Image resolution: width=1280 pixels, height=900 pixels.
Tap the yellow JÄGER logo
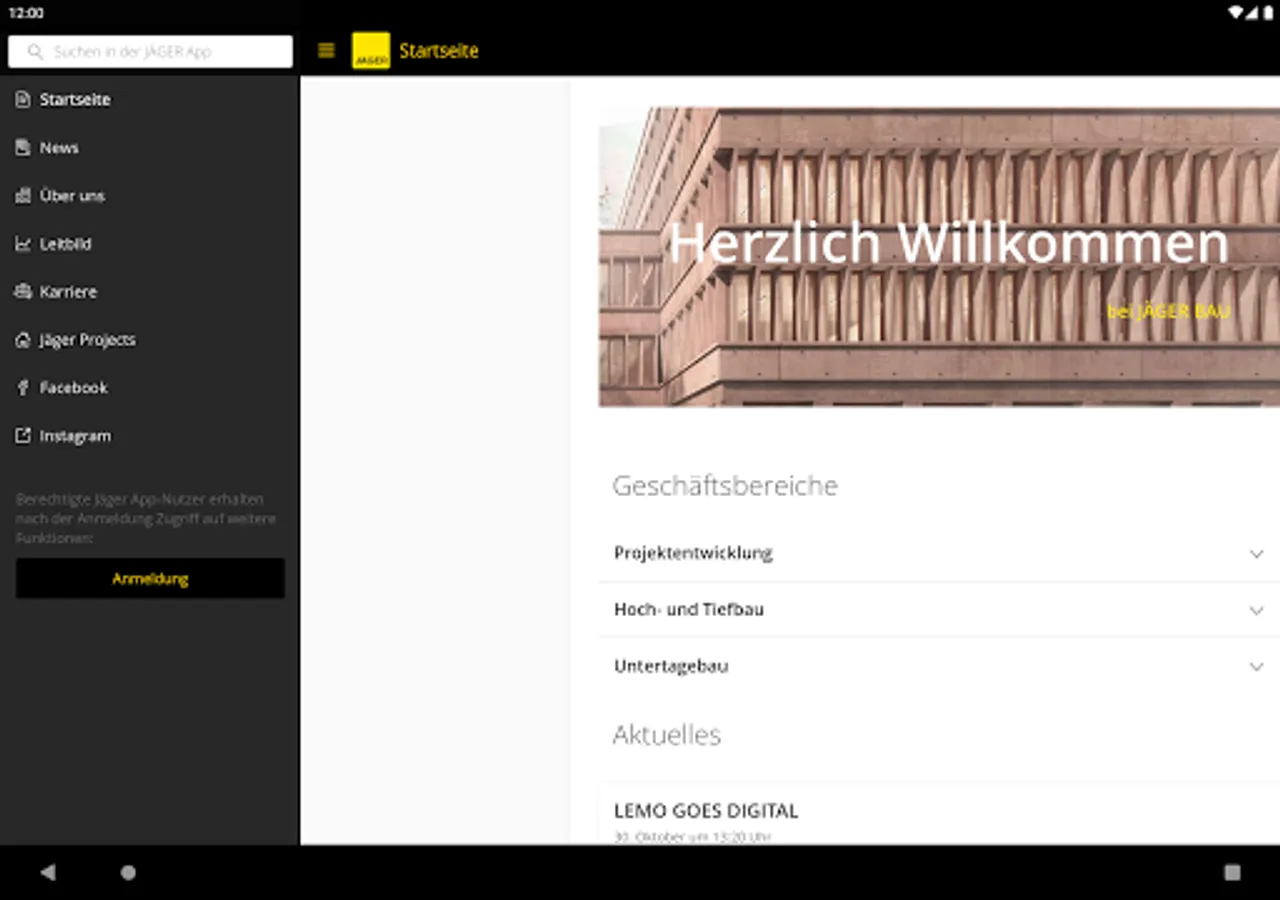[x=371, y=51]
